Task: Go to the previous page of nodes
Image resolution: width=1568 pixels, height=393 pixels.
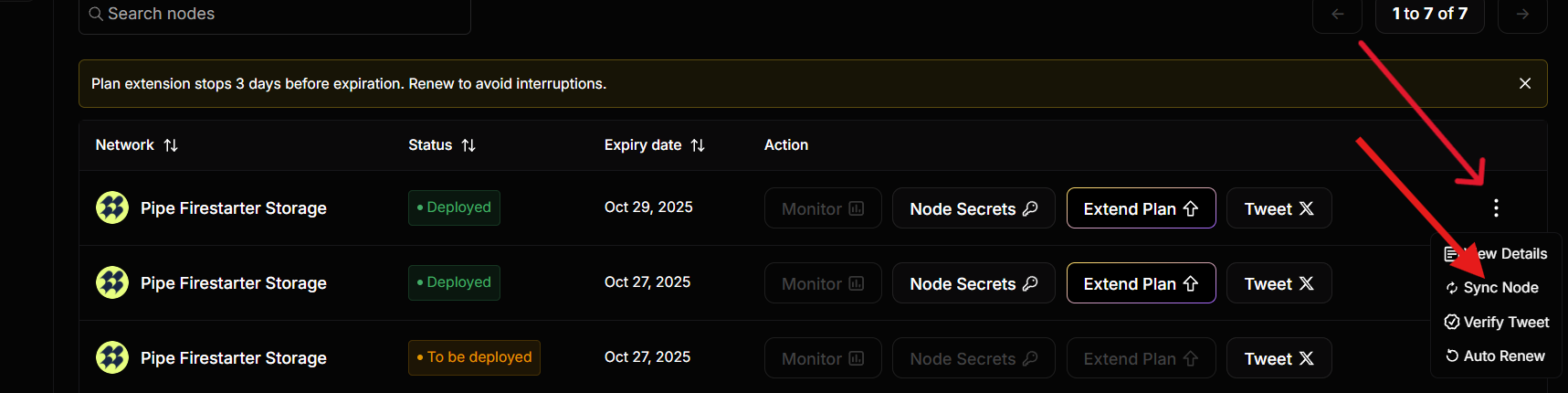Action: (1337, 14)
